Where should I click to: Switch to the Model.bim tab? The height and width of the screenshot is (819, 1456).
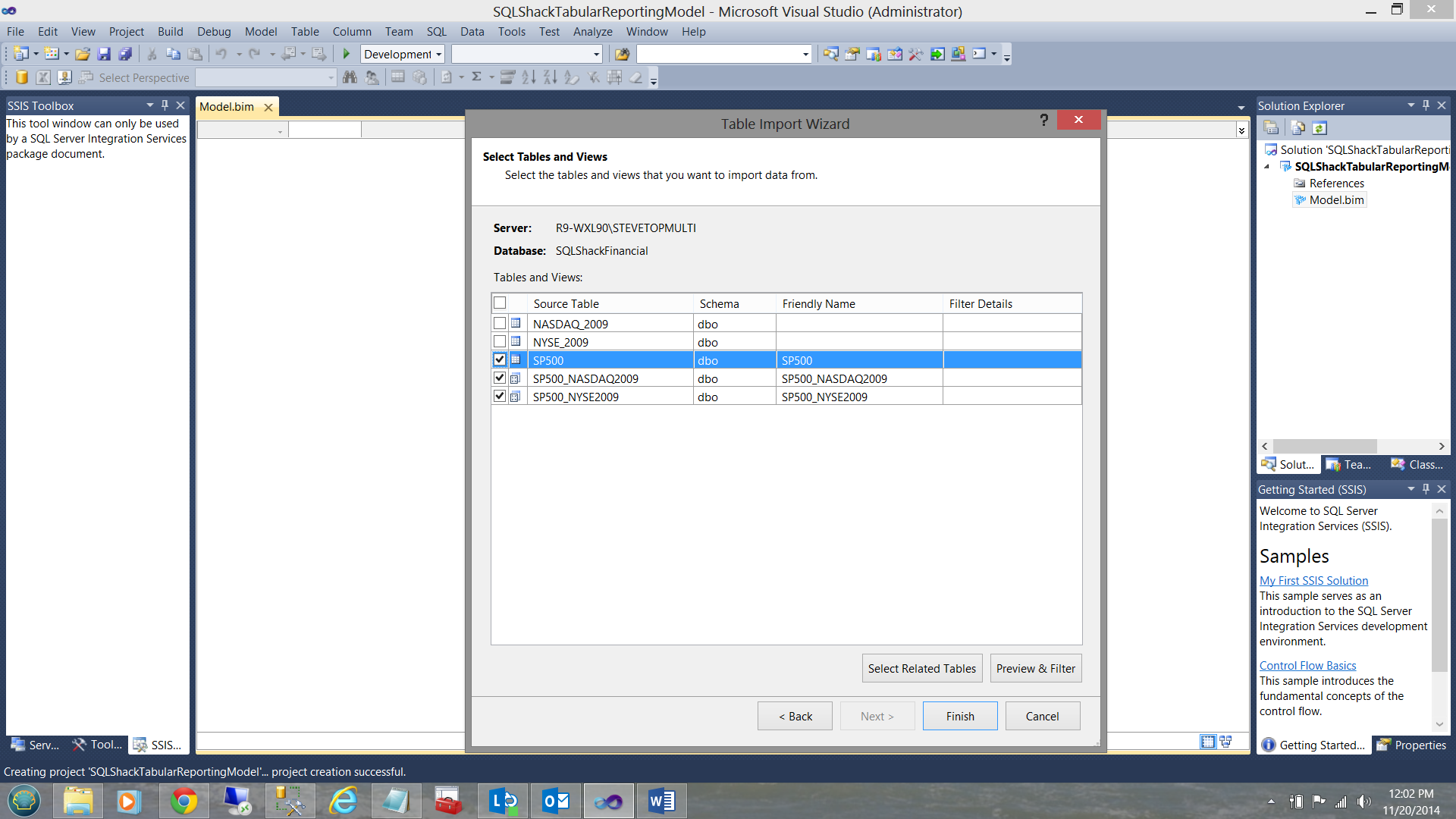pos(227,107)
